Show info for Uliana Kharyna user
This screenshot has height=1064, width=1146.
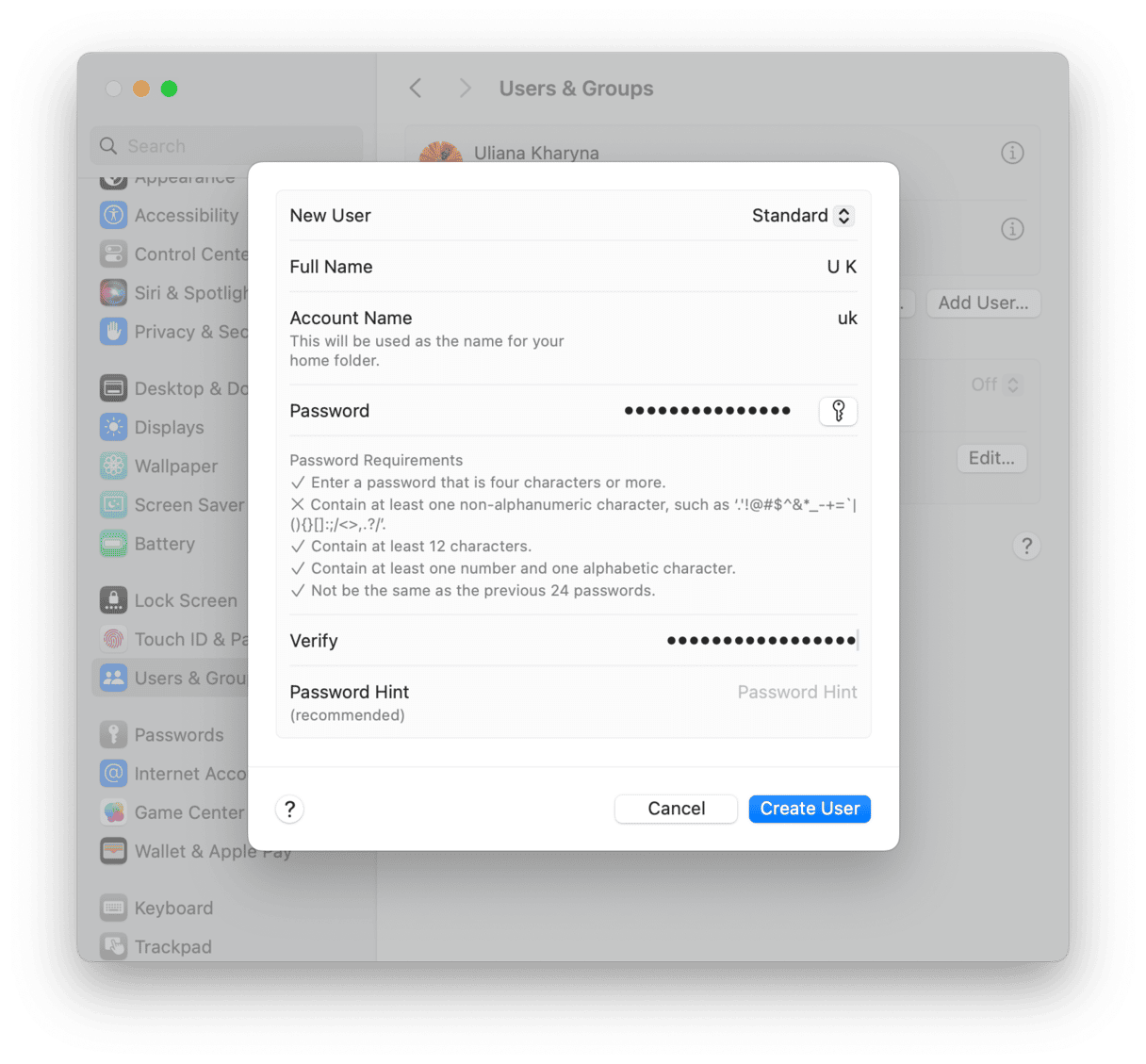click(x=1012, y=153)
